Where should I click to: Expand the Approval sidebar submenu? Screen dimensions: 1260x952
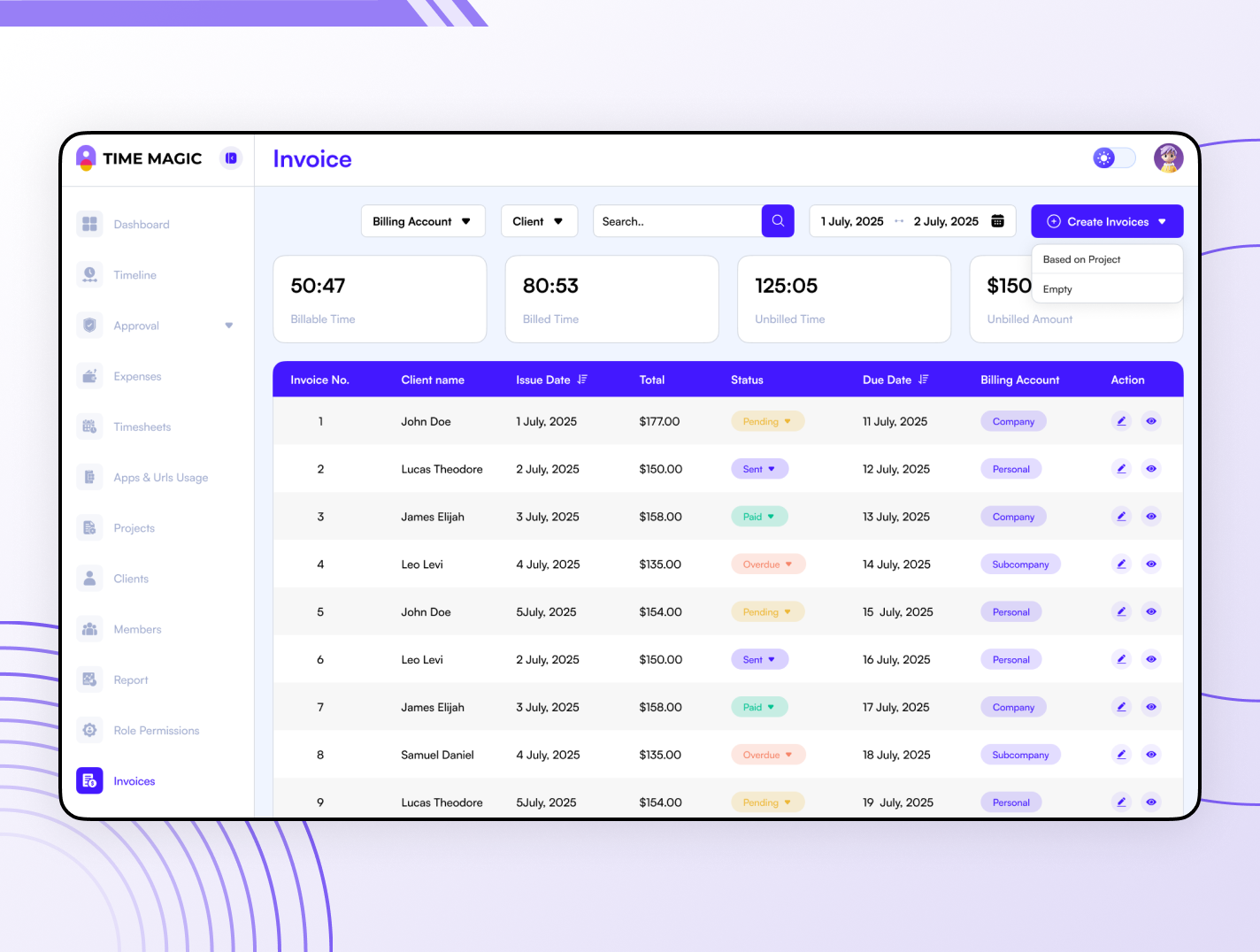[229, 326]
